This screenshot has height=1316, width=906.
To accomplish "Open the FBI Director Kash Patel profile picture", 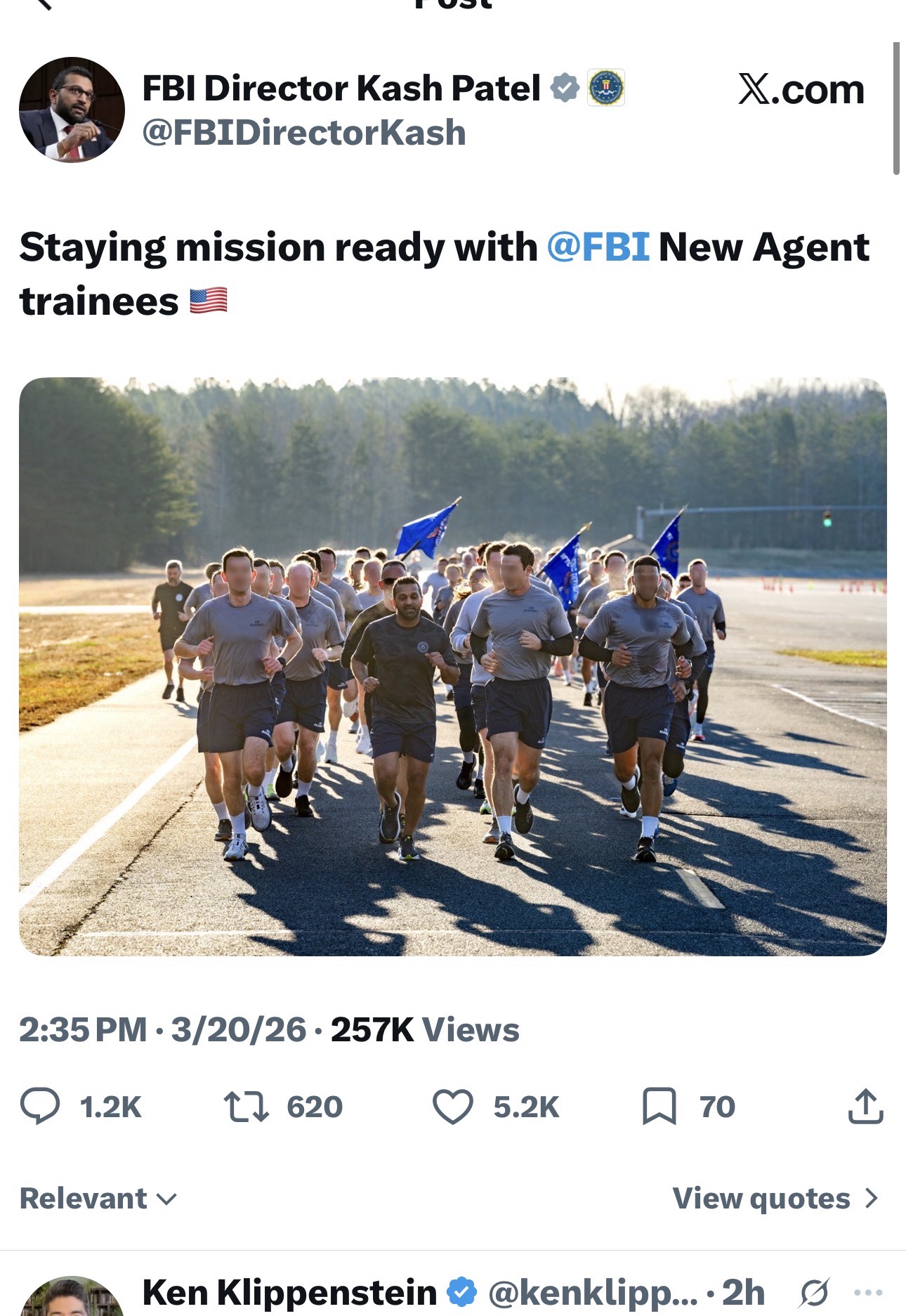I will tap(72, 110).
